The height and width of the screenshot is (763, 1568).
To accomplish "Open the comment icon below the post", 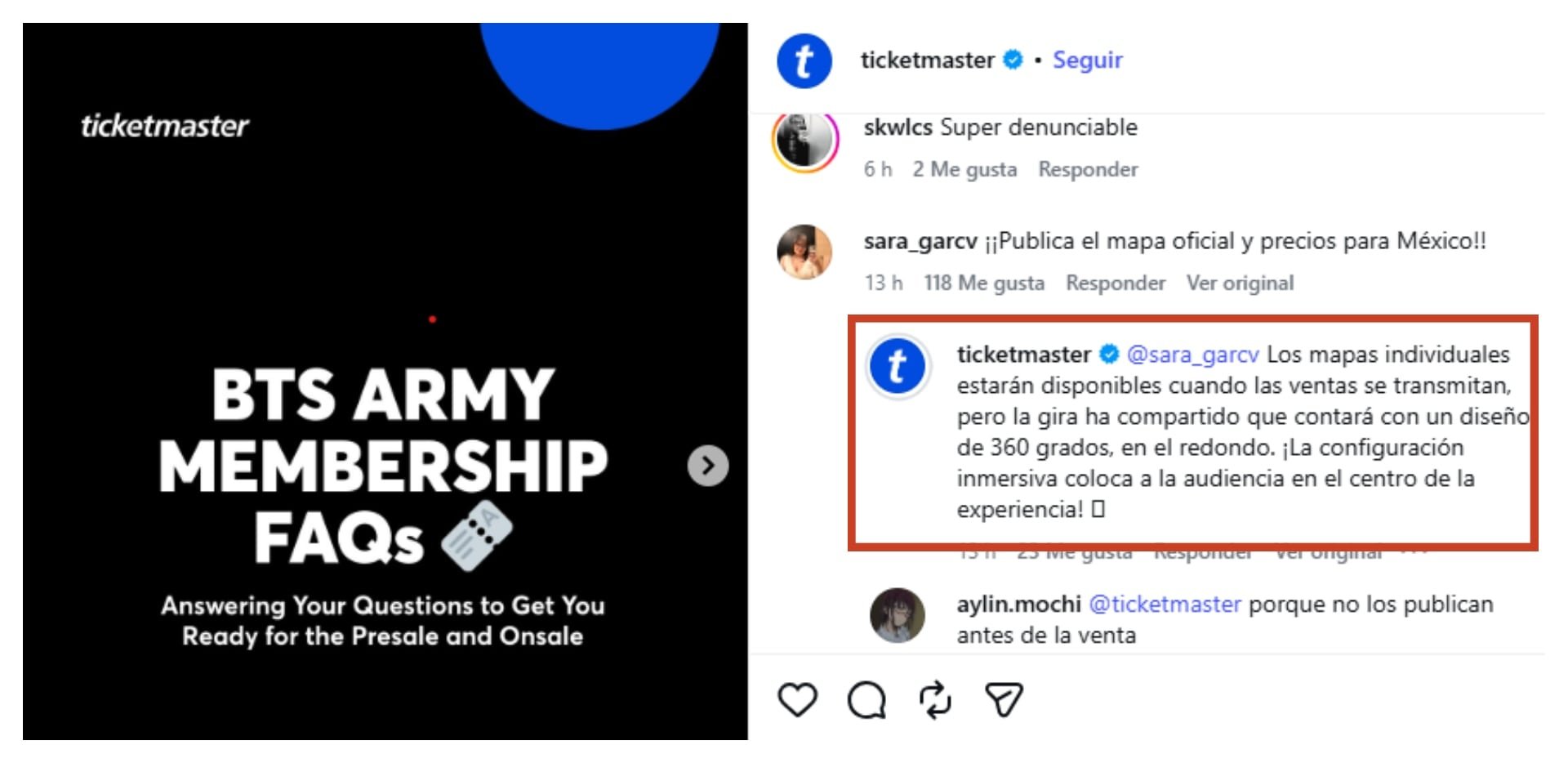I will (867, 699).
